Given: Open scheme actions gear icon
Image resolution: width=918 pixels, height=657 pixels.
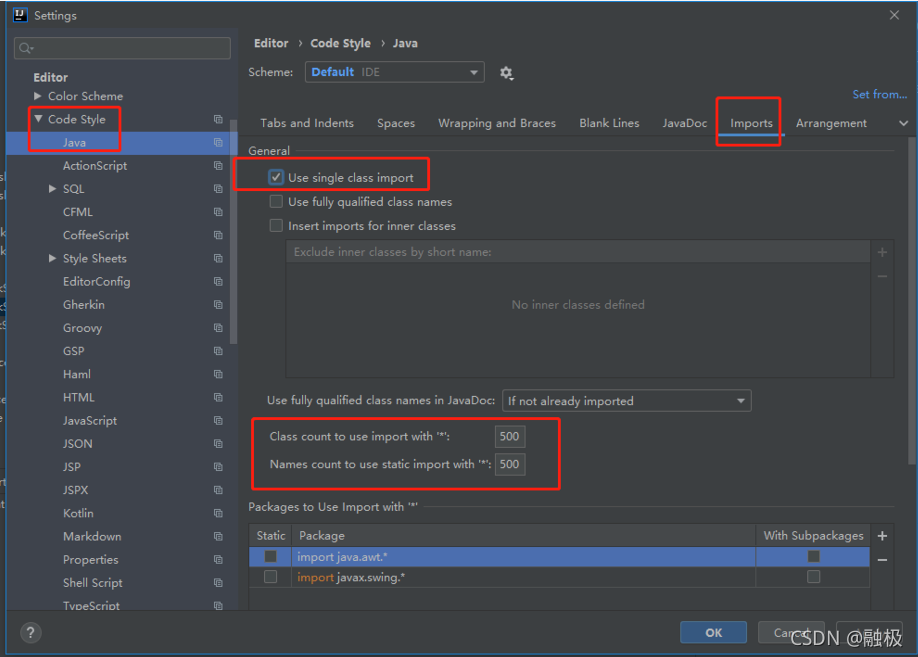Looking at the screenshot, I should point(506,73).
